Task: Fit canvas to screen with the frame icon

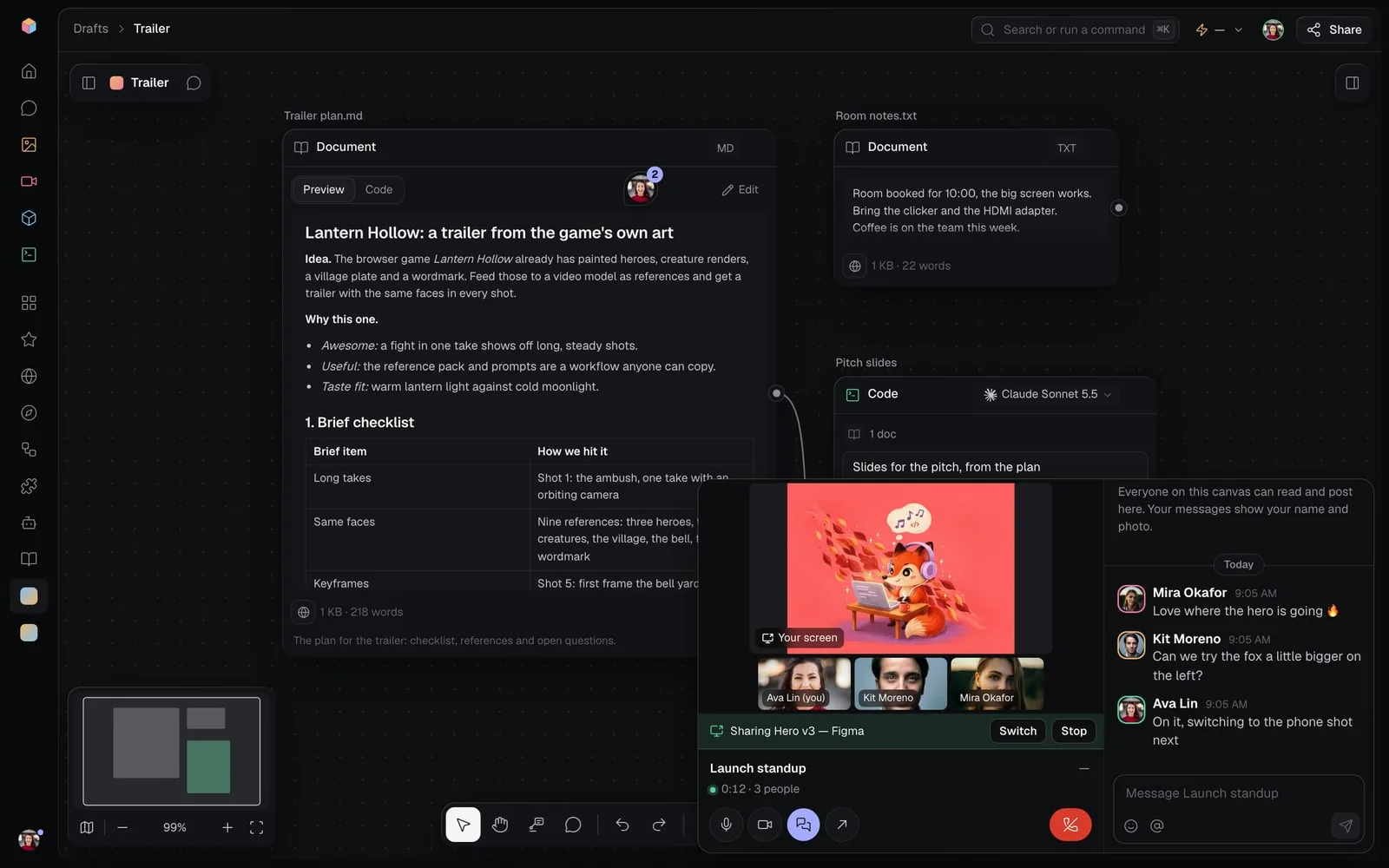Action: click(256, 827)
